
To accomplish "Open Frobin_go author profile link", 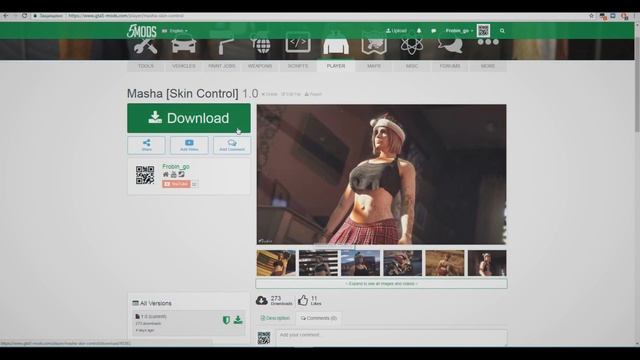I will [176, 167].
